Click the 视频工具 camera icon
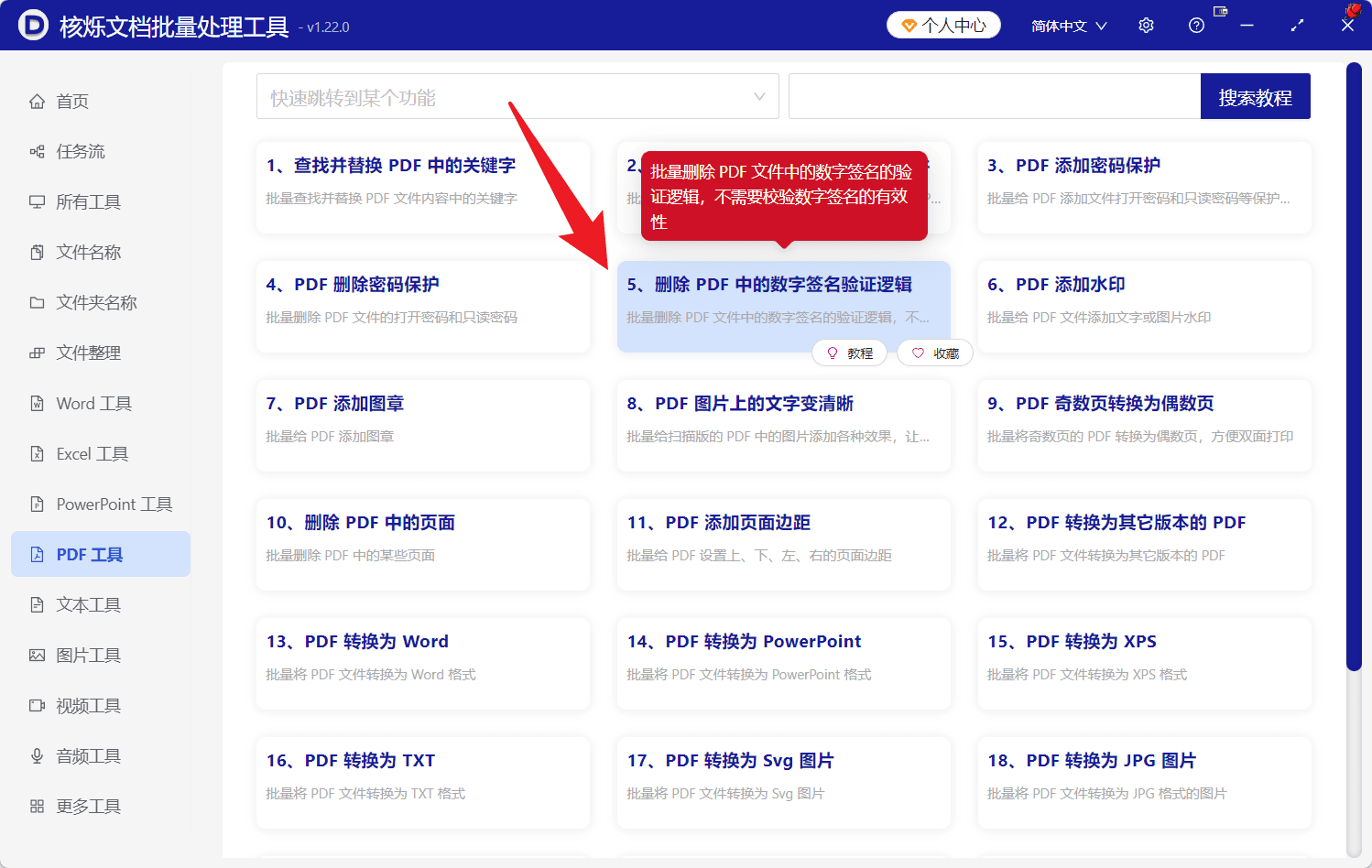The width and height of the screenshot is (1372, 868). [x=37, y=706]
